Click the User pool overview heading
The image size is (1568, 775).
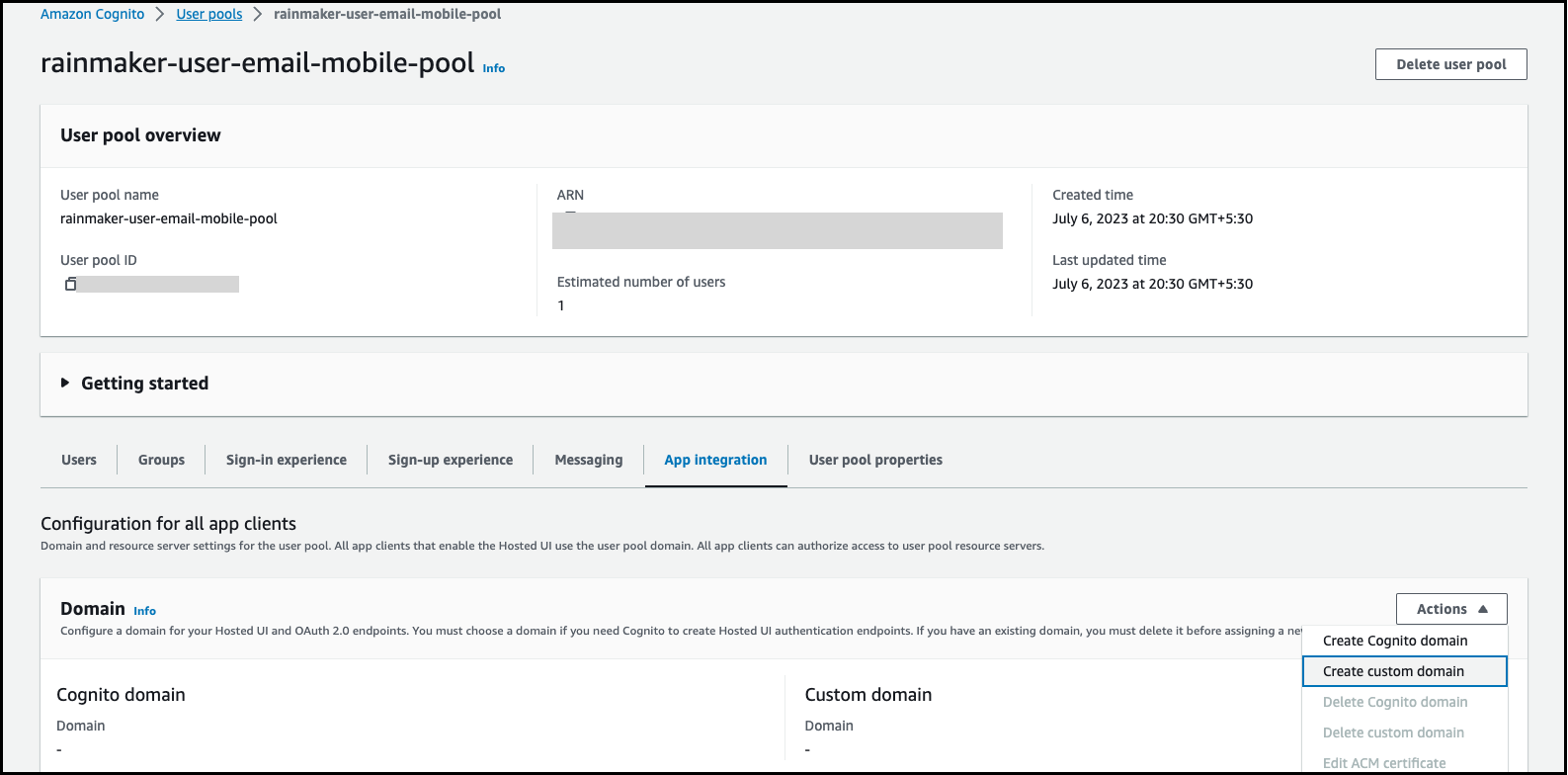(x=140, y=135)
